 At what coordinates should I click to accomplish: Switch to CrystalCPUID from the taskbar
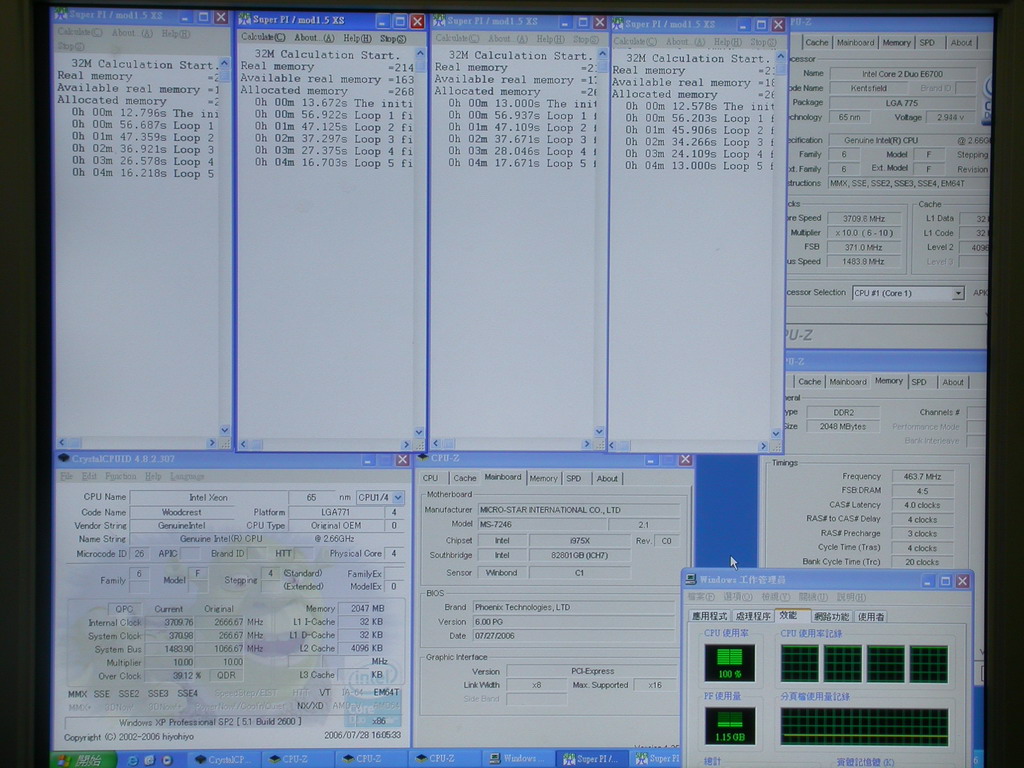223,759
